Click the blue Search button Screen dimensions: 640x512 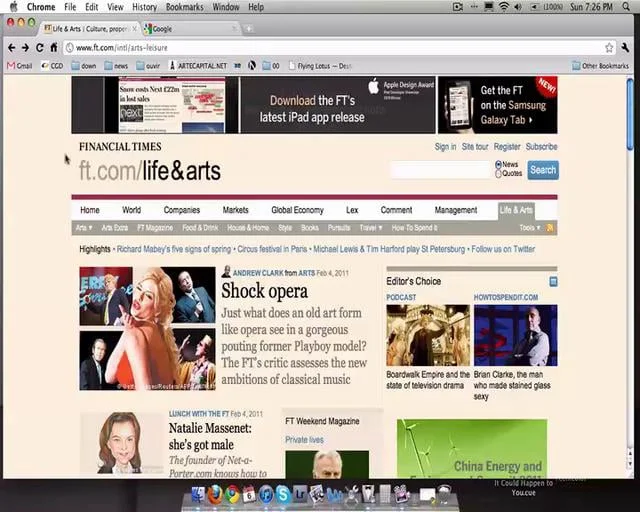pyautogui.click(x=543, y=170)
